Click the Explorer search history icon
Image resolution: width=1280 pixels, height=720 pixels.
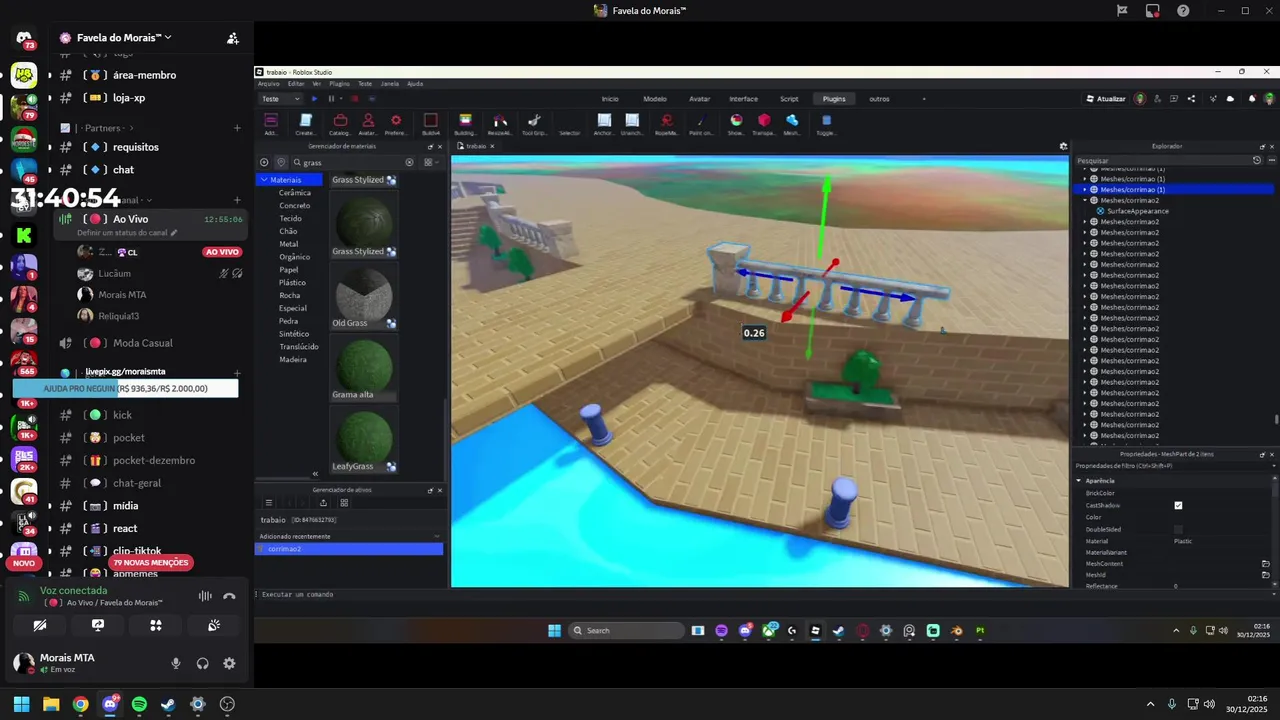point(1257,160)
